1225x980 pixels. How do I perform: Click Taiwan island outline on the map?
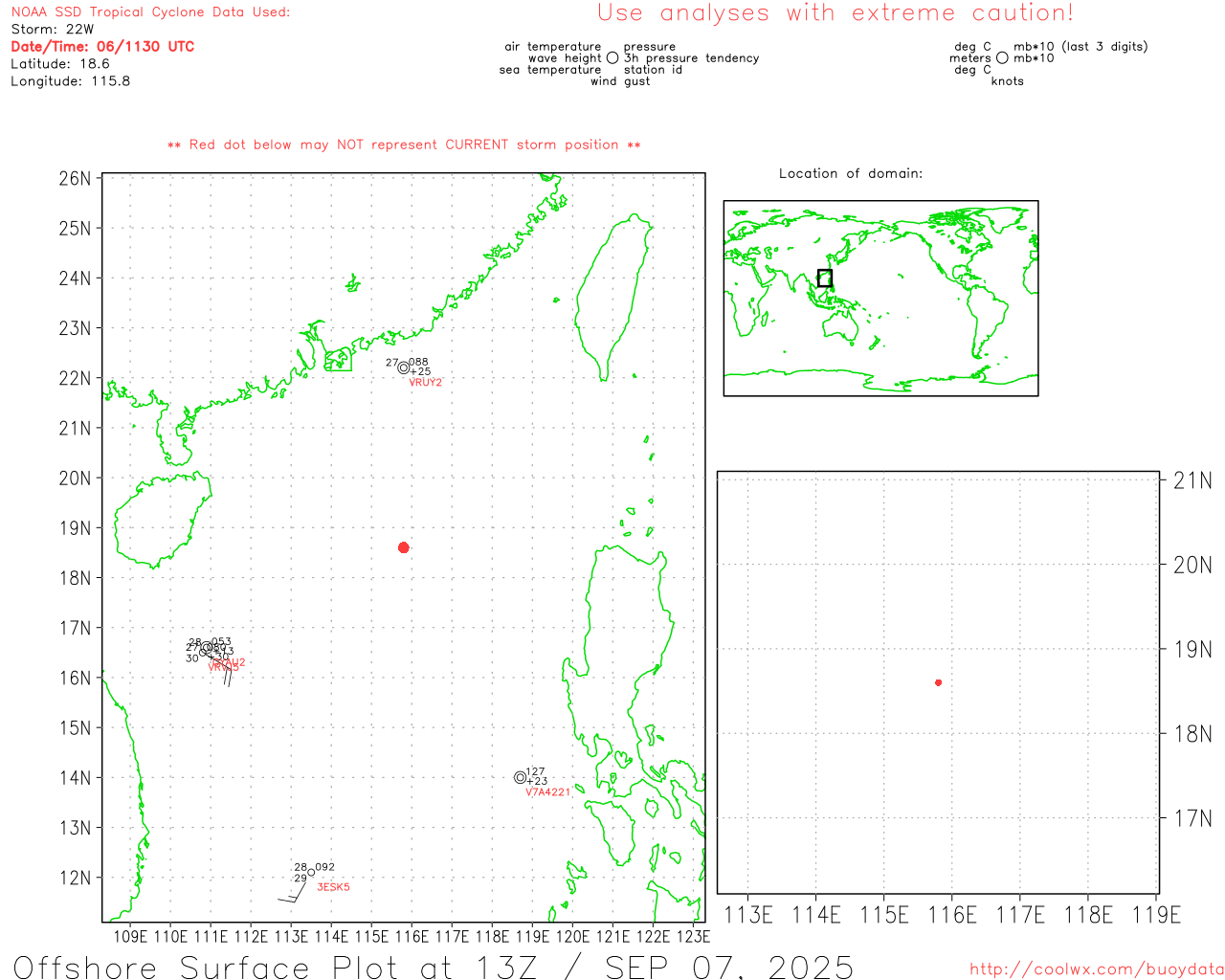coord(614,297)
